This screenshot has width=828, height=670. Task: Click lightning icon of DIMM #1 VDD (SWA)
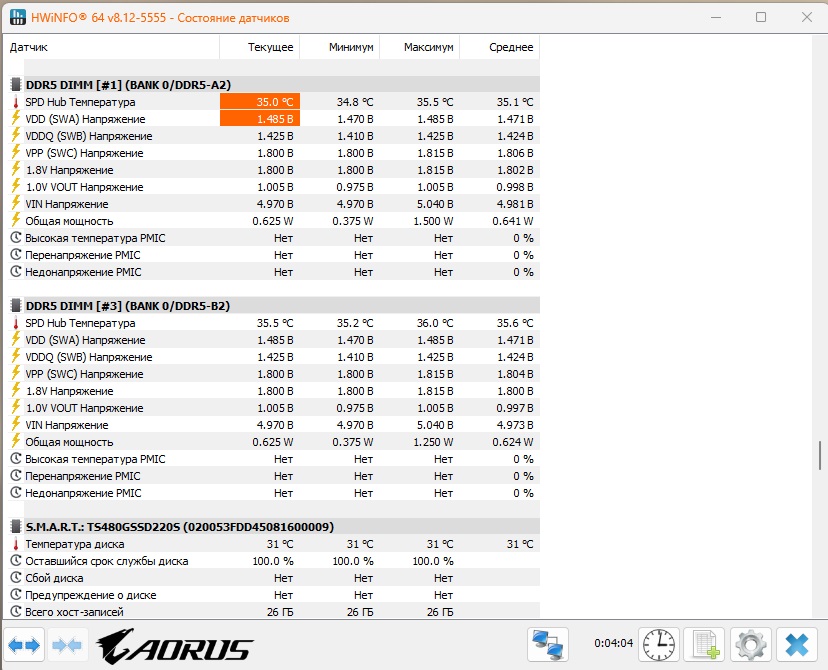(x=16, y=118)
